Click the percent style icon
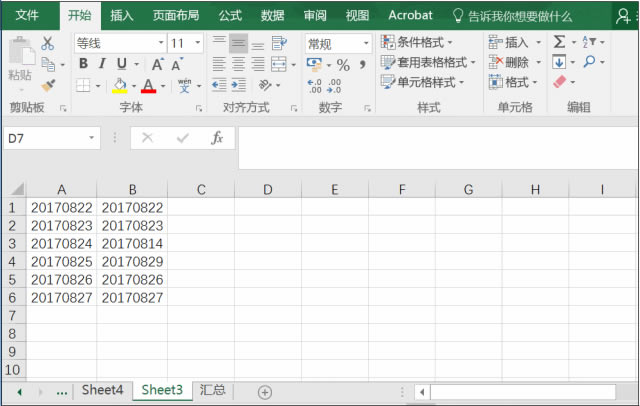This screenshot has height=406, width=640. coord(343,64)
